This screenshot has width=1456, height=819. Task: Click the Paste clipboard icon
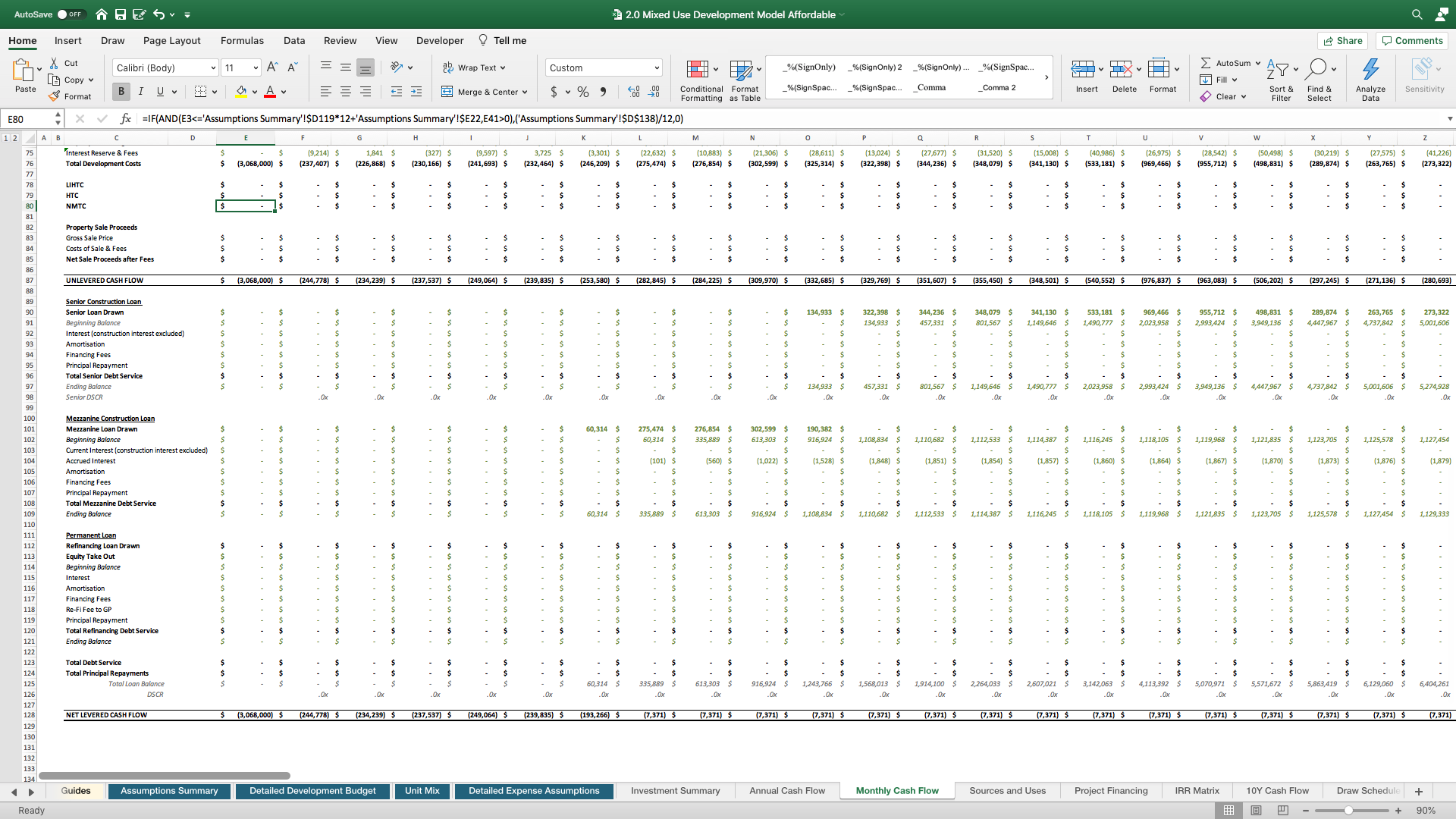[x=23, y=71]
